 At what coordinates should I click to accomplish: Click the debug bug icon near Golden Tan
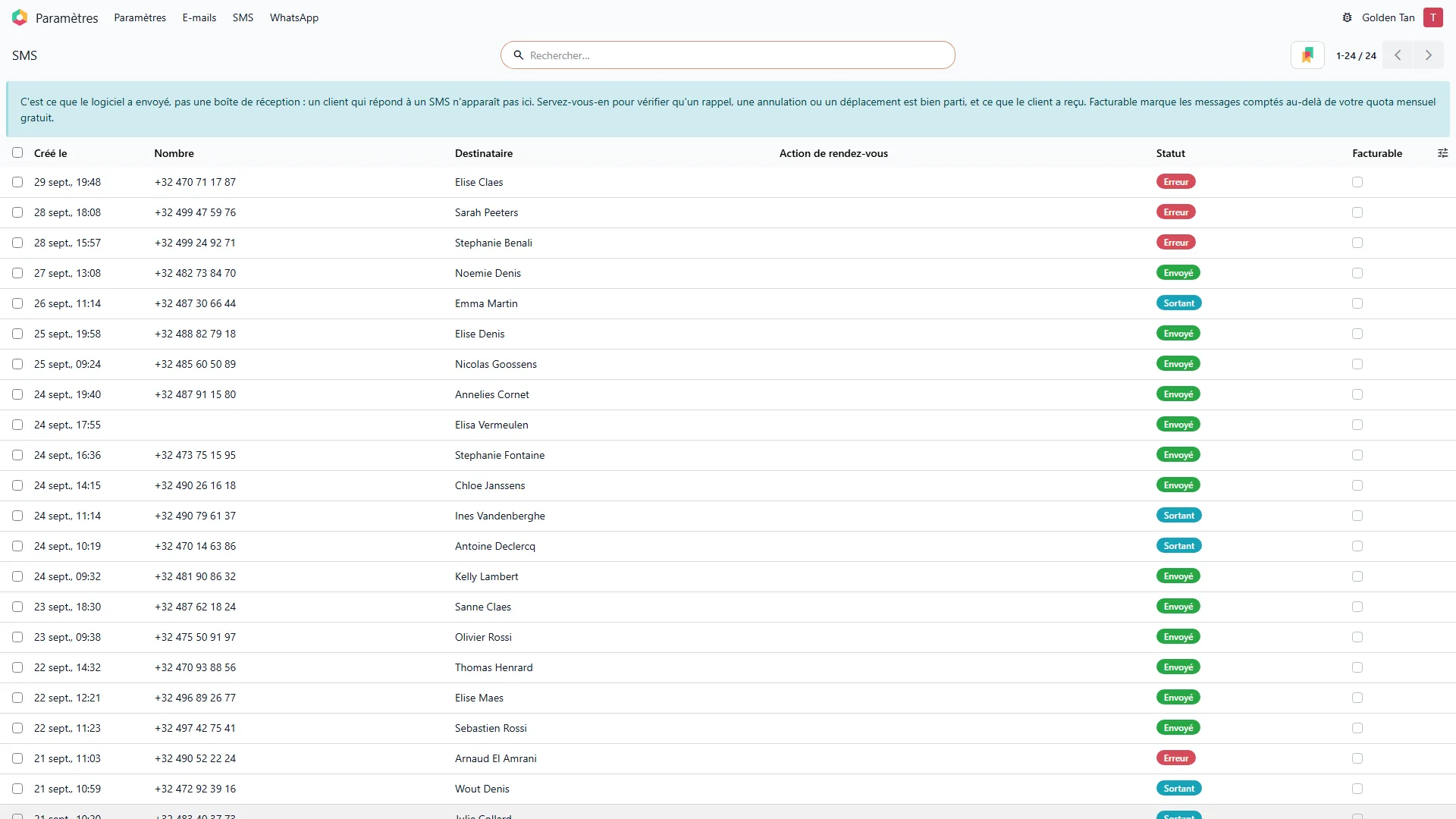point(1347,17)
